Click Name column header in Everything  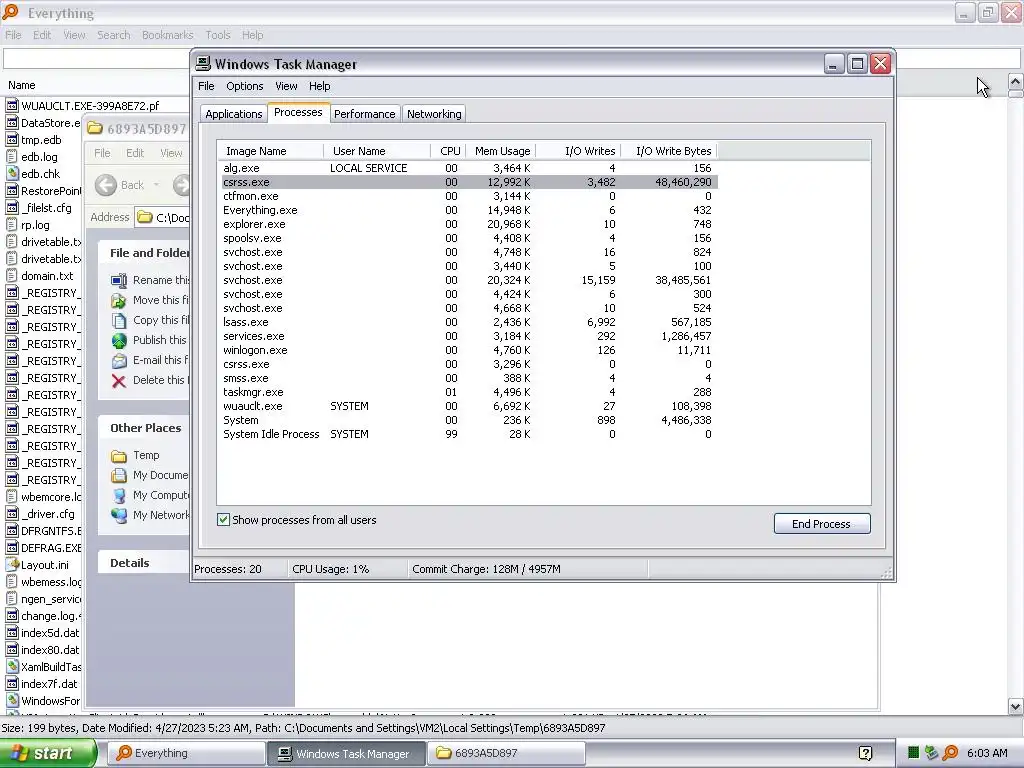point(22,86)
